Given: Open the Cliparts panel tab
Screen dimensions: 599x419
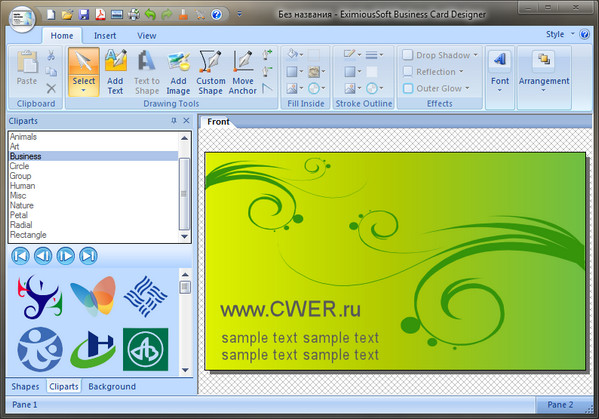Looking at the screenshot, I should coord(64,387).
